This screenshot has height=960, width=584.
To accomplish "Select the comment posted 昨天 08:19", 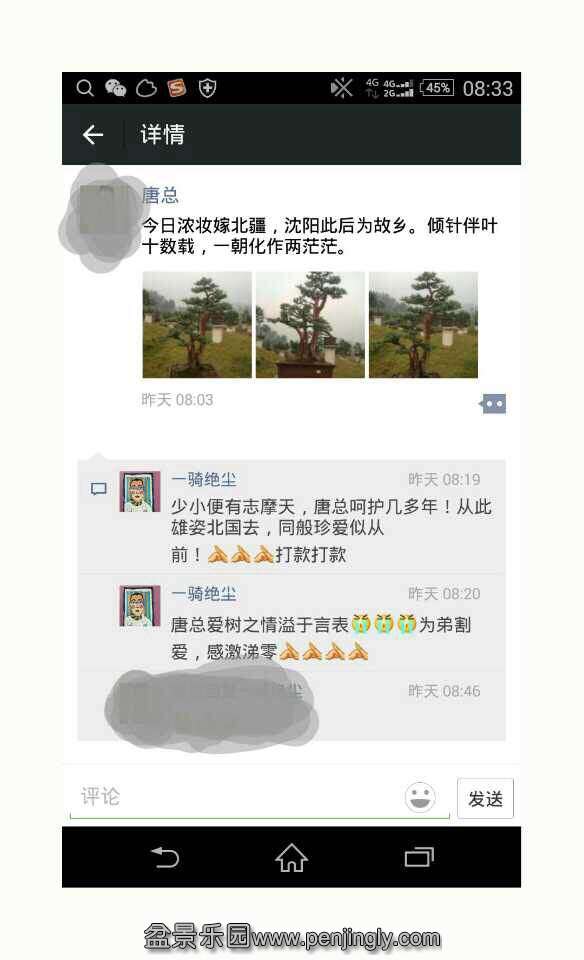I will pyautogui.click(x=291, y=517).
